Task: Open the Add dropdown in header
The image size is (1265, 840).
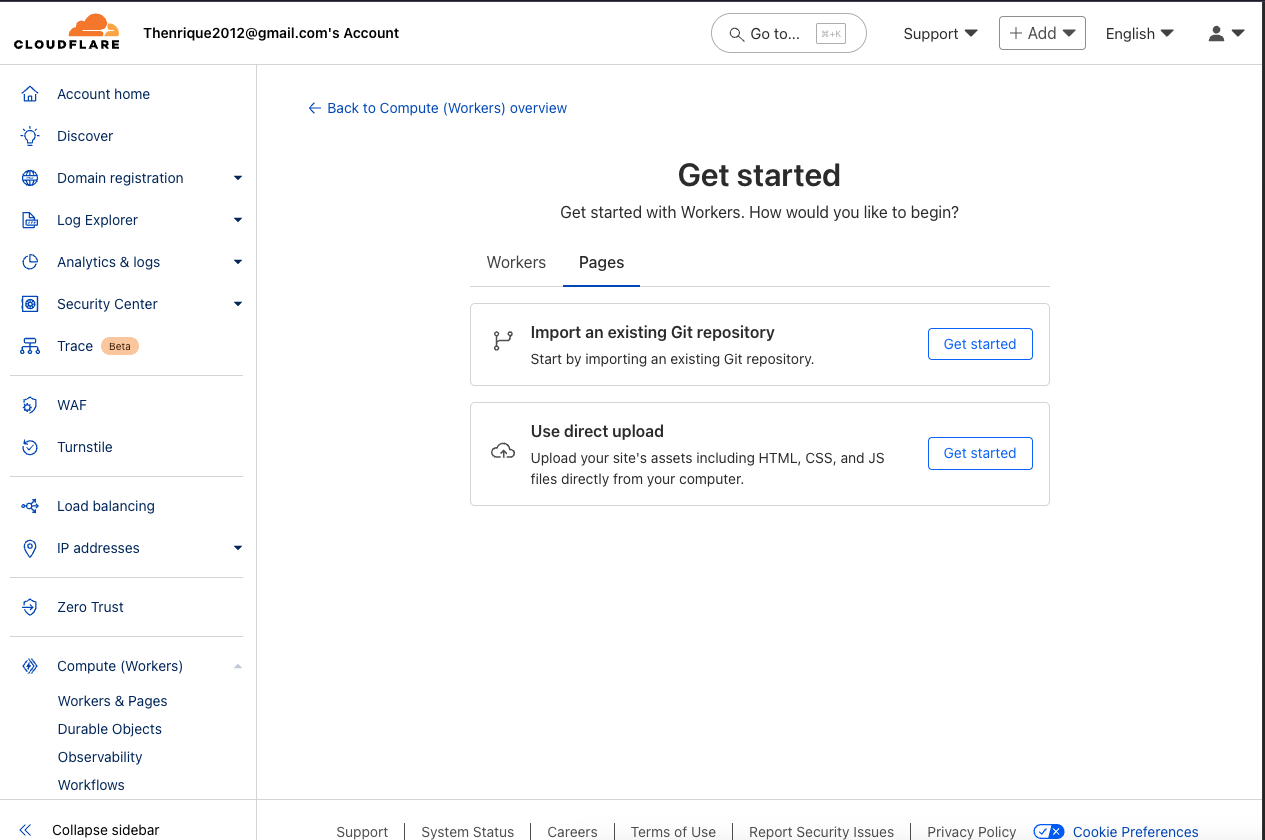Action: pyautogui.click(x=1042, y=32)
